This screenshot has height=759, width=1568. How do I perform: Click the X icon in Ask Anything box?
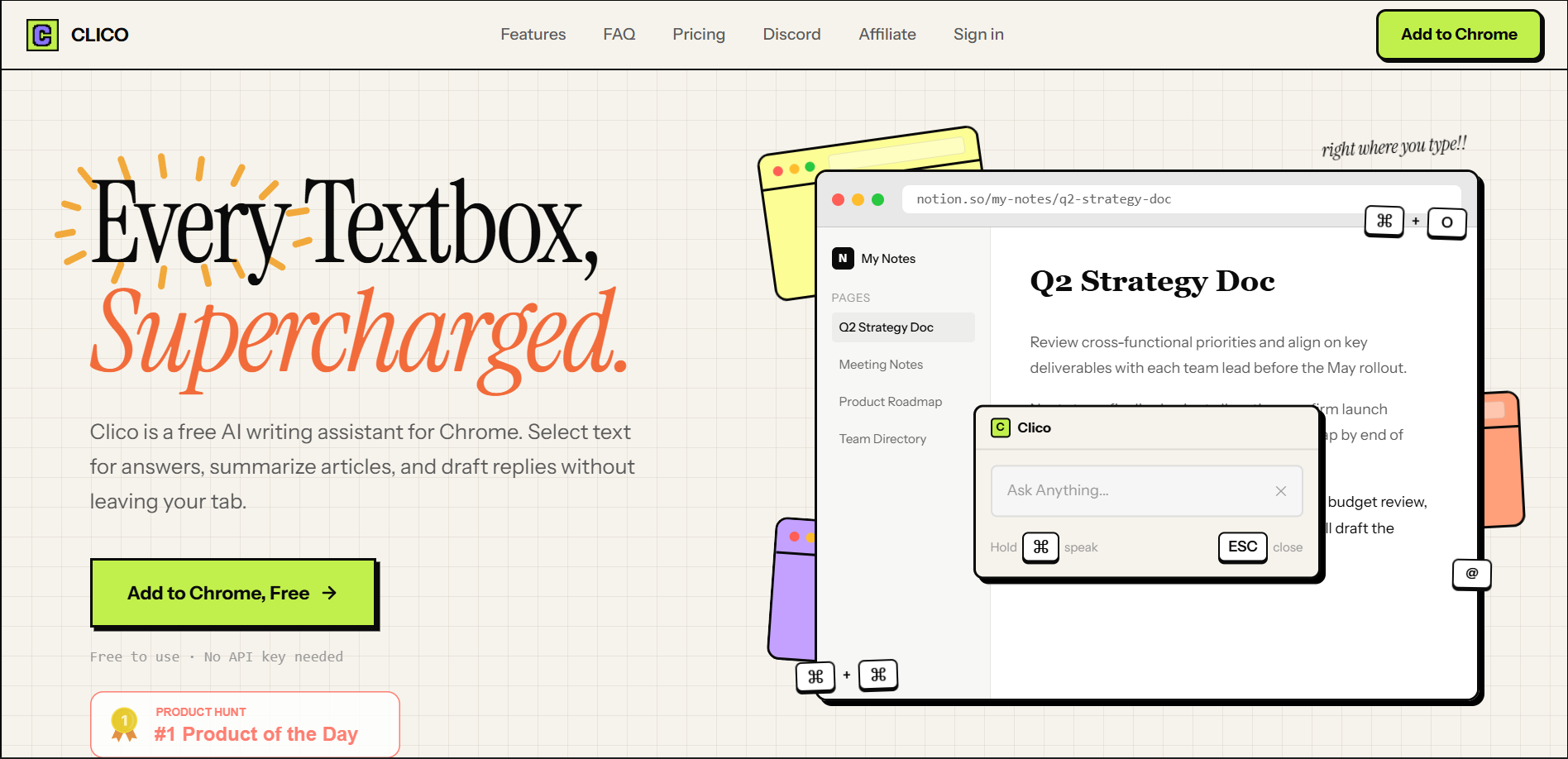click(x=1280, y=491)
